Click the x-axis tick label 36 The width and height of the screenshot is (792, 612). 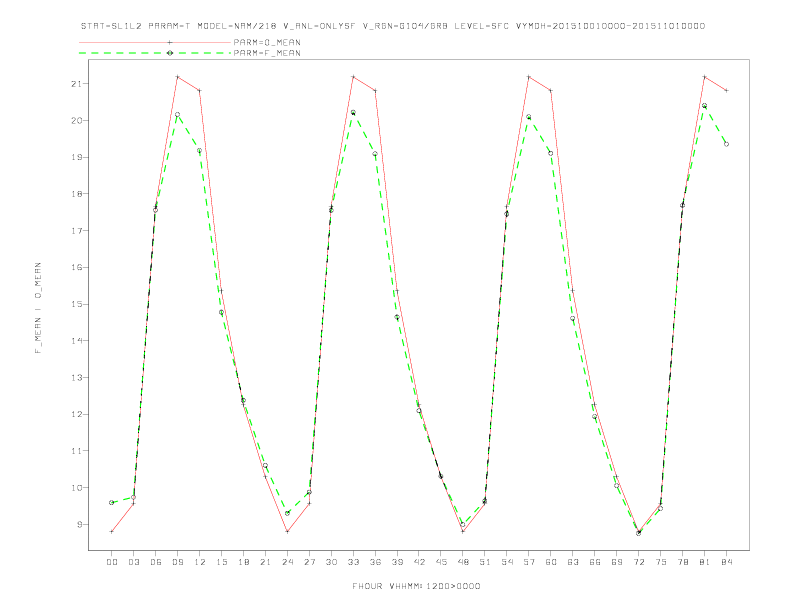[x=375, y=562]
